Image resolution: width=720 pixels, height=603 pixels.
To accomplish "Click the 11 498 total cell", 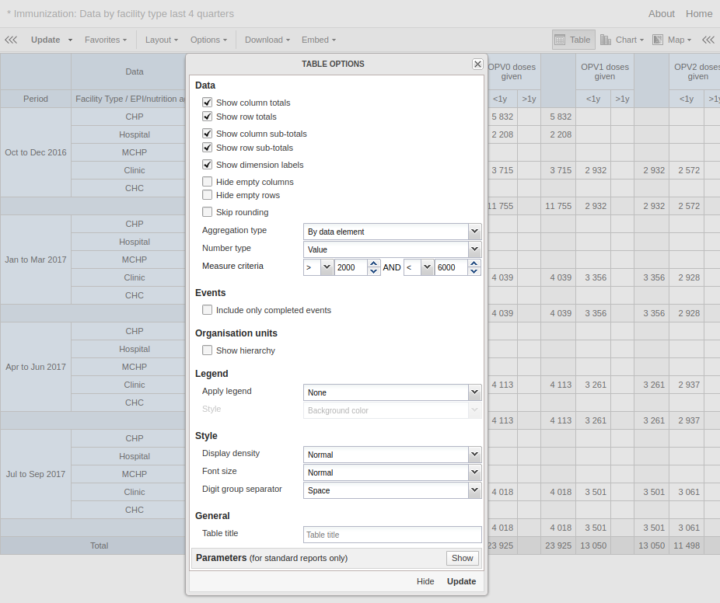I will (x=686, y=546).
